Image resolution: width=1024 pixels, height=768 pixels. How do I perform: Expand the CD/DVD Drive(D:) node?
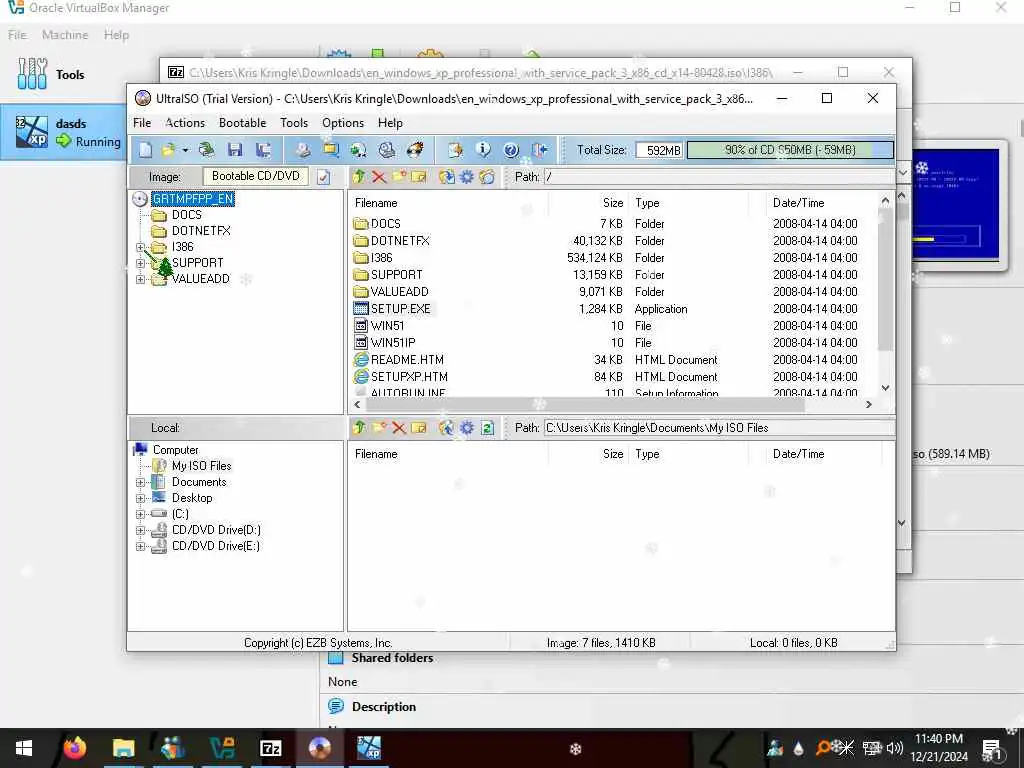140,530
